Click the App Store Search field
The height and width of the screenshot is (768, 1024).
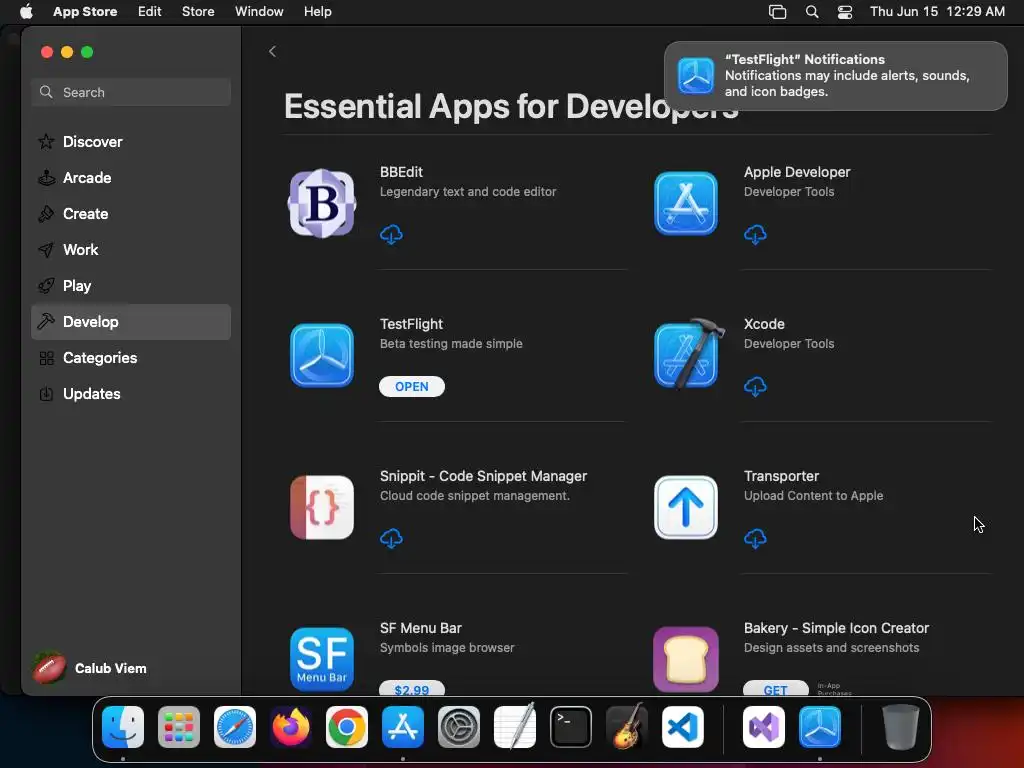(131, 92)
